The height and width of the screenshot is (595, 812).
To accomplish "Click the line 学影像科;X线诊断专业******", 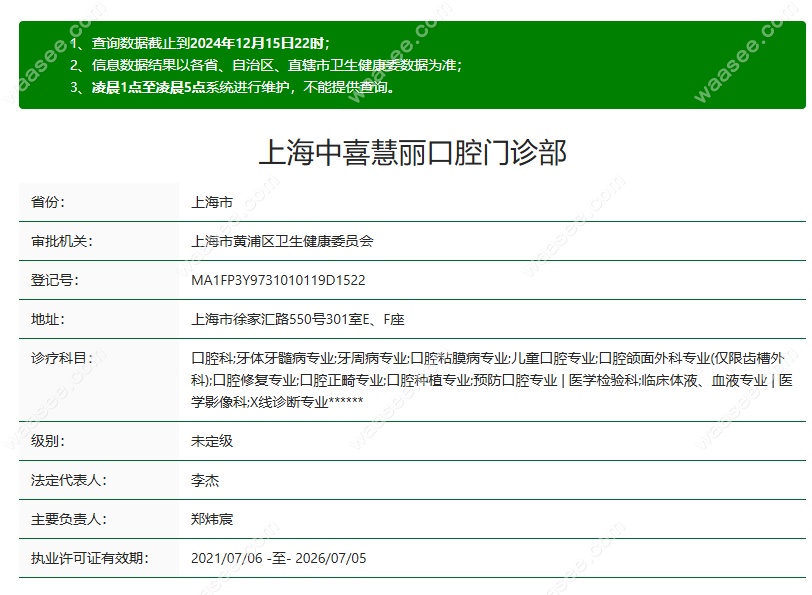I will (277, 402).
